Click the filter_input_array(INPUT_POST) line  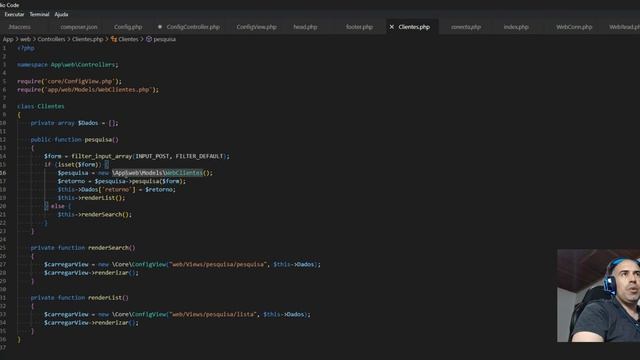137,156
